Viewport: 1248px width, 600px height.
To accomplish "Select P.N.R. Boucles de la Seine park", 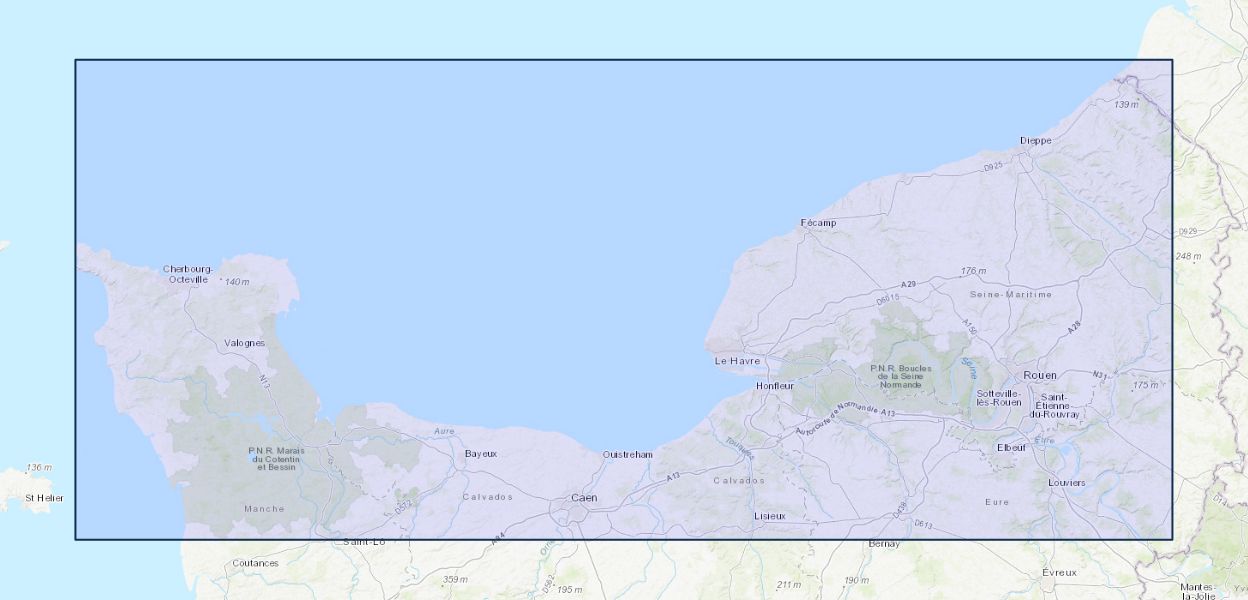I will pyautogui.click(x=901, y=376).
